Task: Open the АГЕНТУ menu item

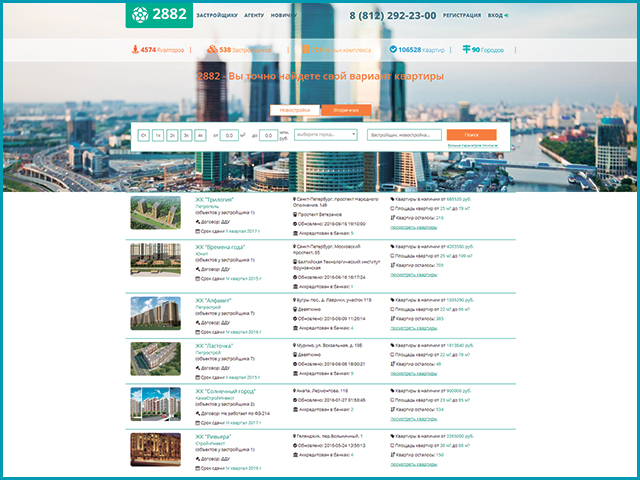Action: click(254, 16)
